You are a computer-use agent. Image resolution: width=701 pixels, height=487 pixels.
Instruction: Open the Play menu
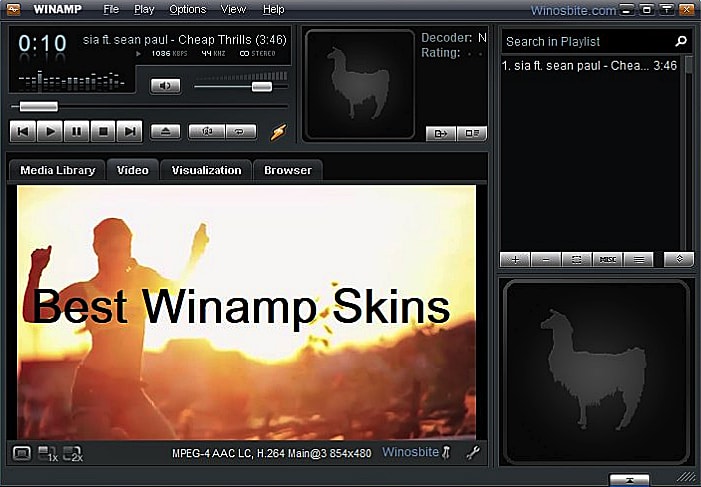click(144, 9)
